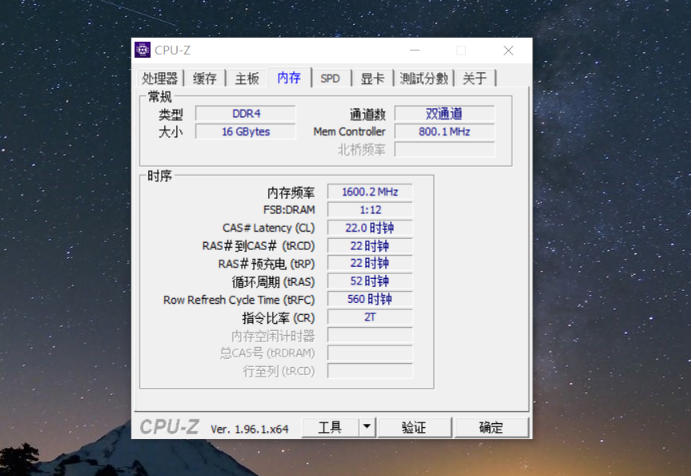Click the empty 北桥频率 field

click(x=444, y=150)
